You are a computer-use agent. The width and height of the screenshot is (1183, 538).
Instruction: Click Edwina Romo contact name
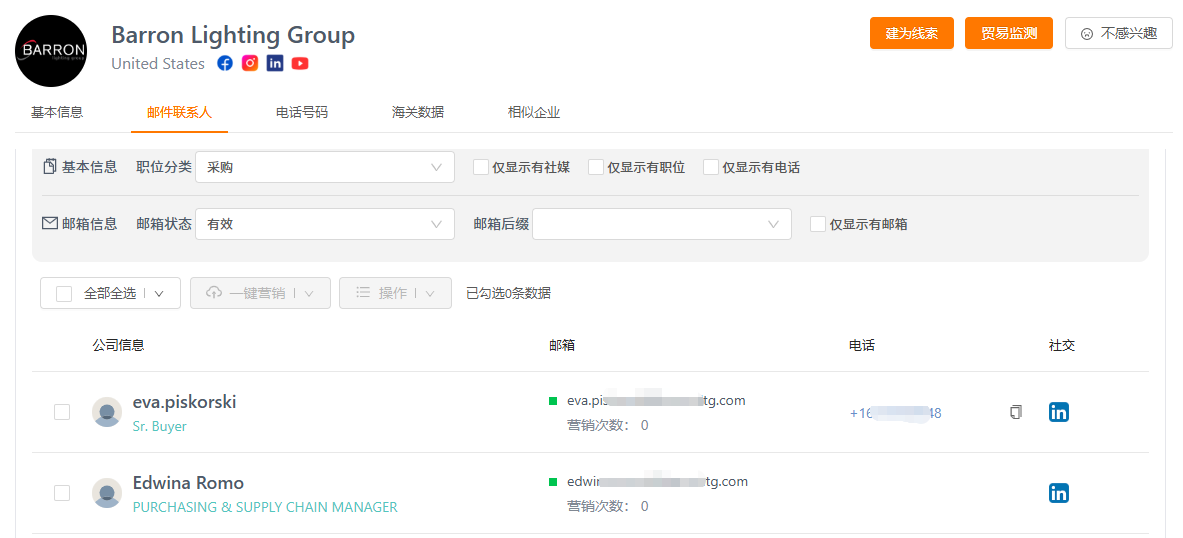tap(188, 483)
